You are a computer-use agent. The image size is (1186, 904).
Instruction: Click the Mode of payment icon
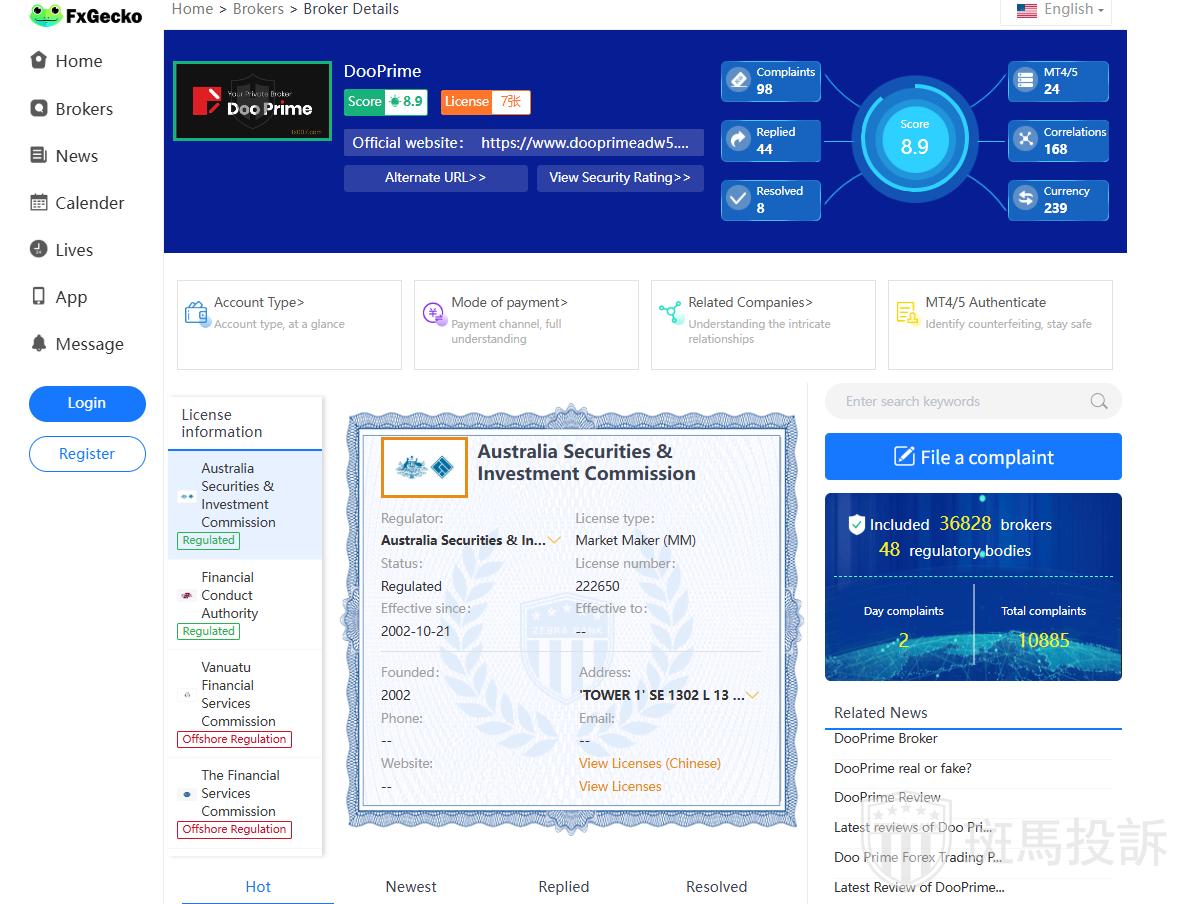tap(433, 313)
